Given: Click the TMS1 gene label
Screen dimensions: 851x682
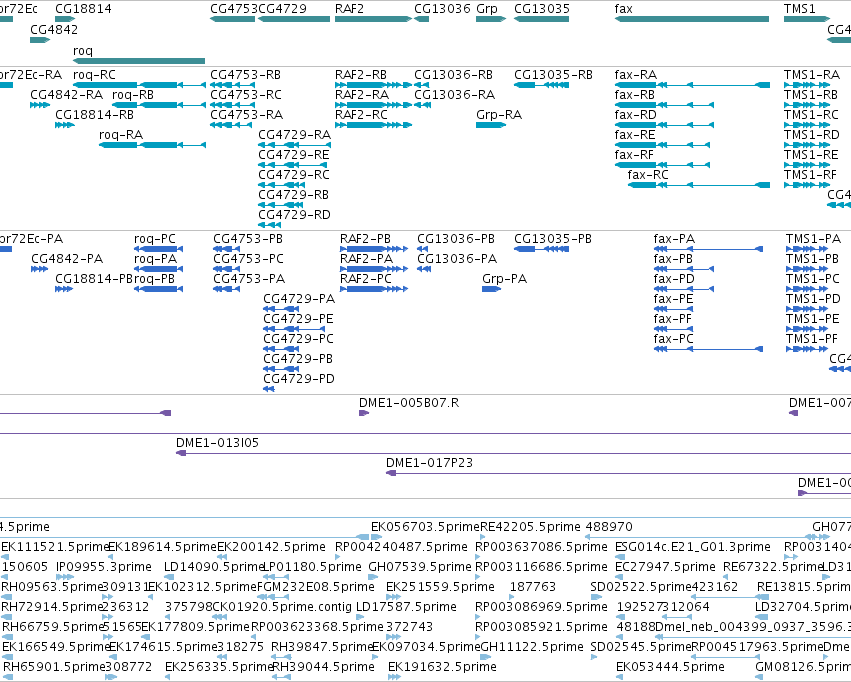Looking at the screenshot, I should (799, 9).
